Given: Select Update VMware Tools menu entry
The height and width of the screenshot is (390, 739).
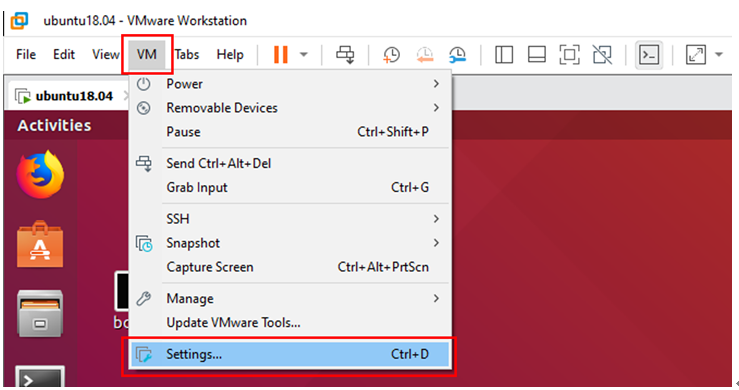Looking at the screenshot, I should pyautogui.click(x=290, y=323).
